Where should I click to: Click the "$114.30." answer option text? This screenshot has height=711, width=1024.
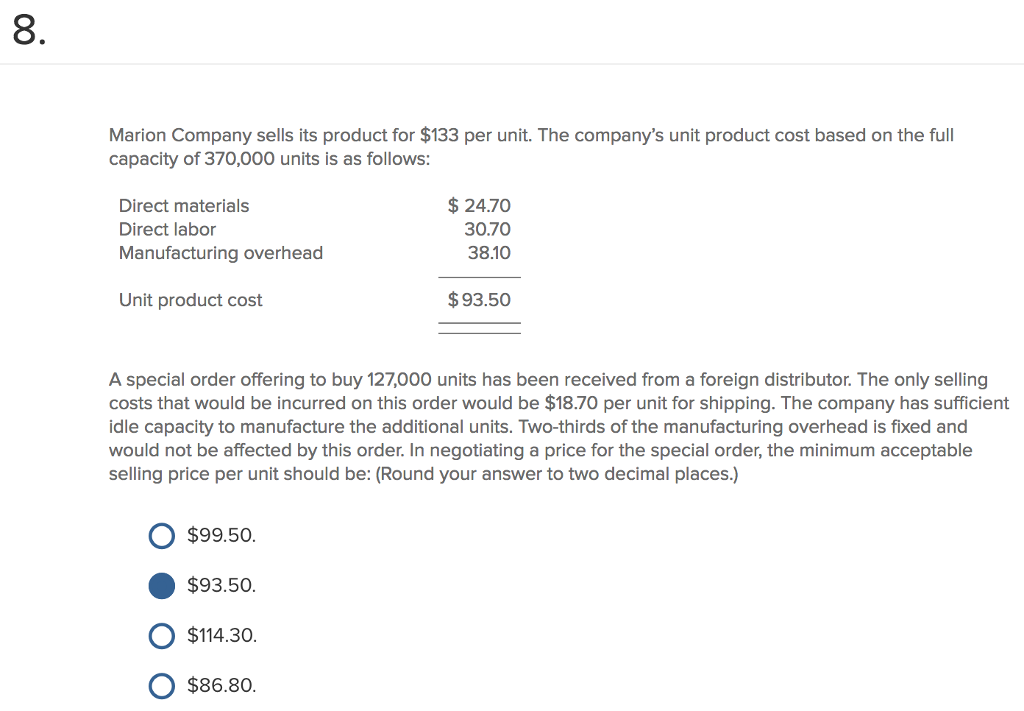point(222,635)
